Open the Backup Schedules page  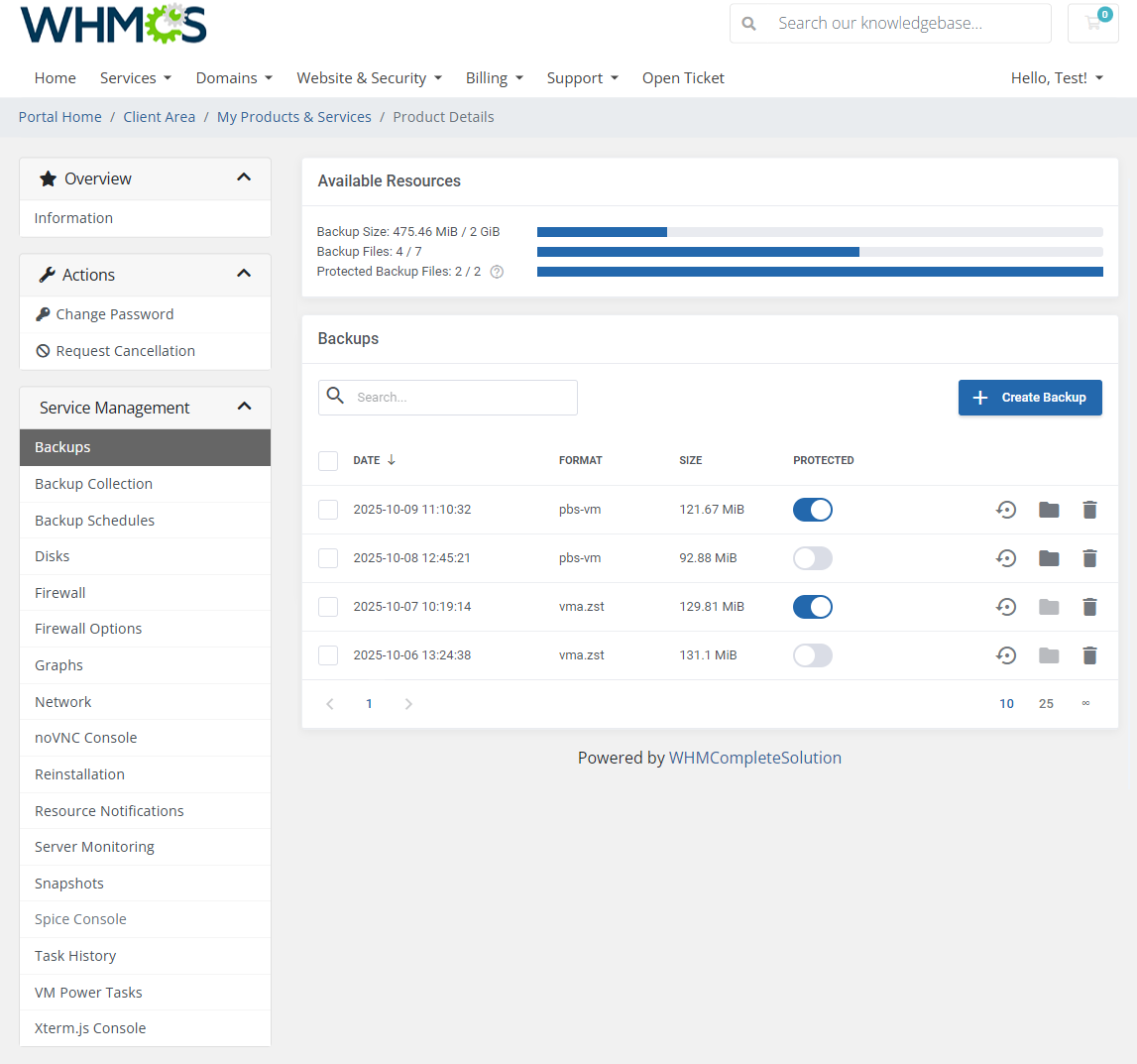[x=94, y=520]
